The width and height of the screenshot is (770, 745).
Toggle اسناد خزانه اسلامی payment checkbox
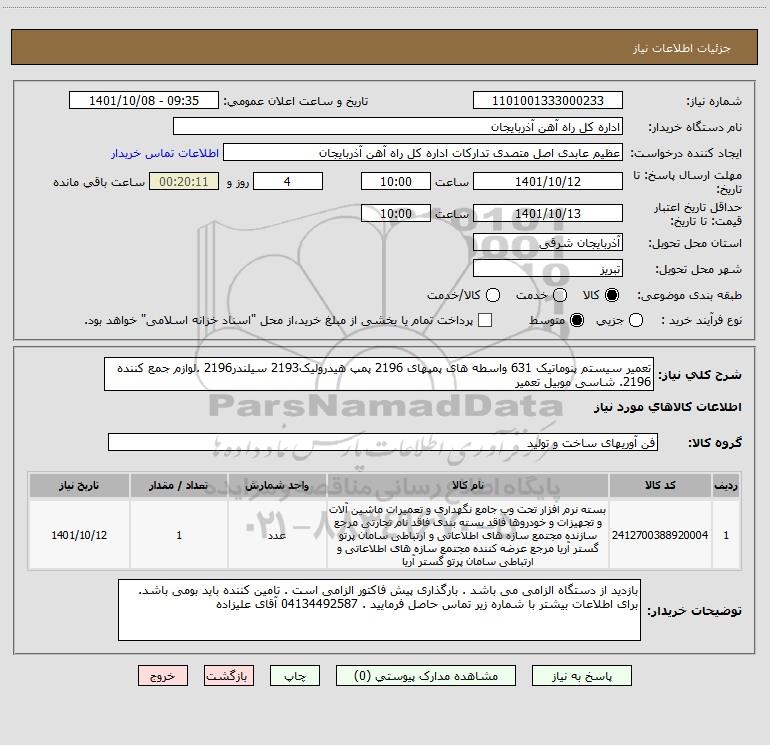[x=485, y=320]
